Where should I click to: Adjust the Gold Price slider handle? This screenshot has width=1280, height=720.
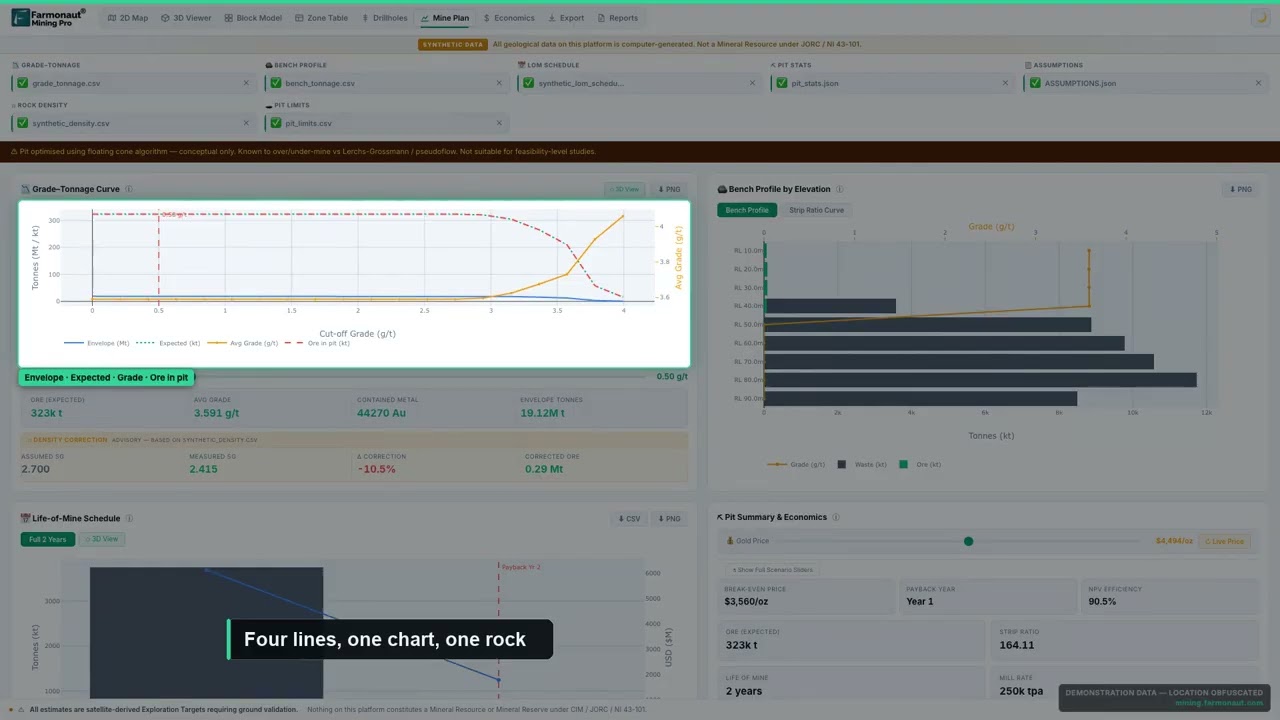[x=968, y=541]
